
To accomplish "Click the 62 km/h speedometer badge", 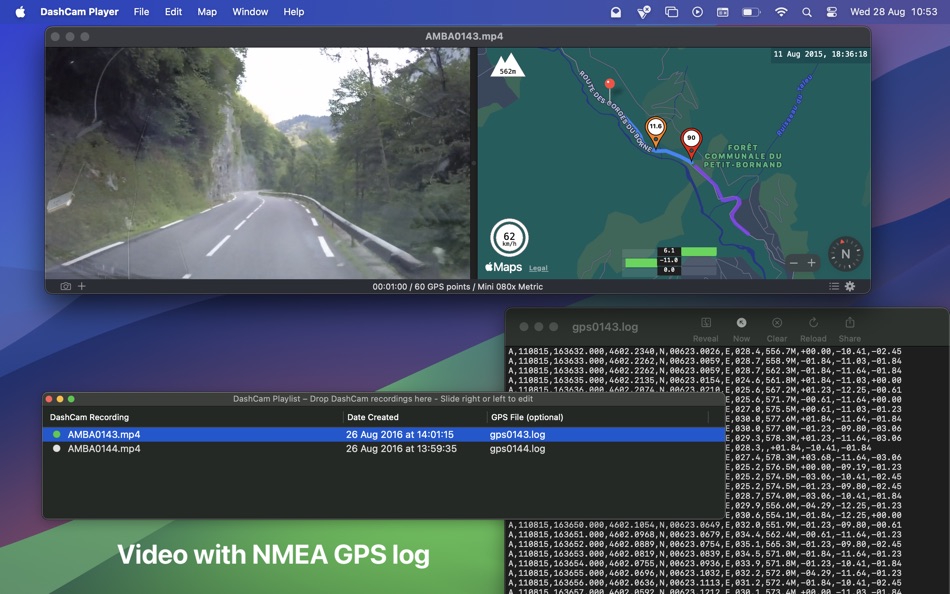I will 509,238.
